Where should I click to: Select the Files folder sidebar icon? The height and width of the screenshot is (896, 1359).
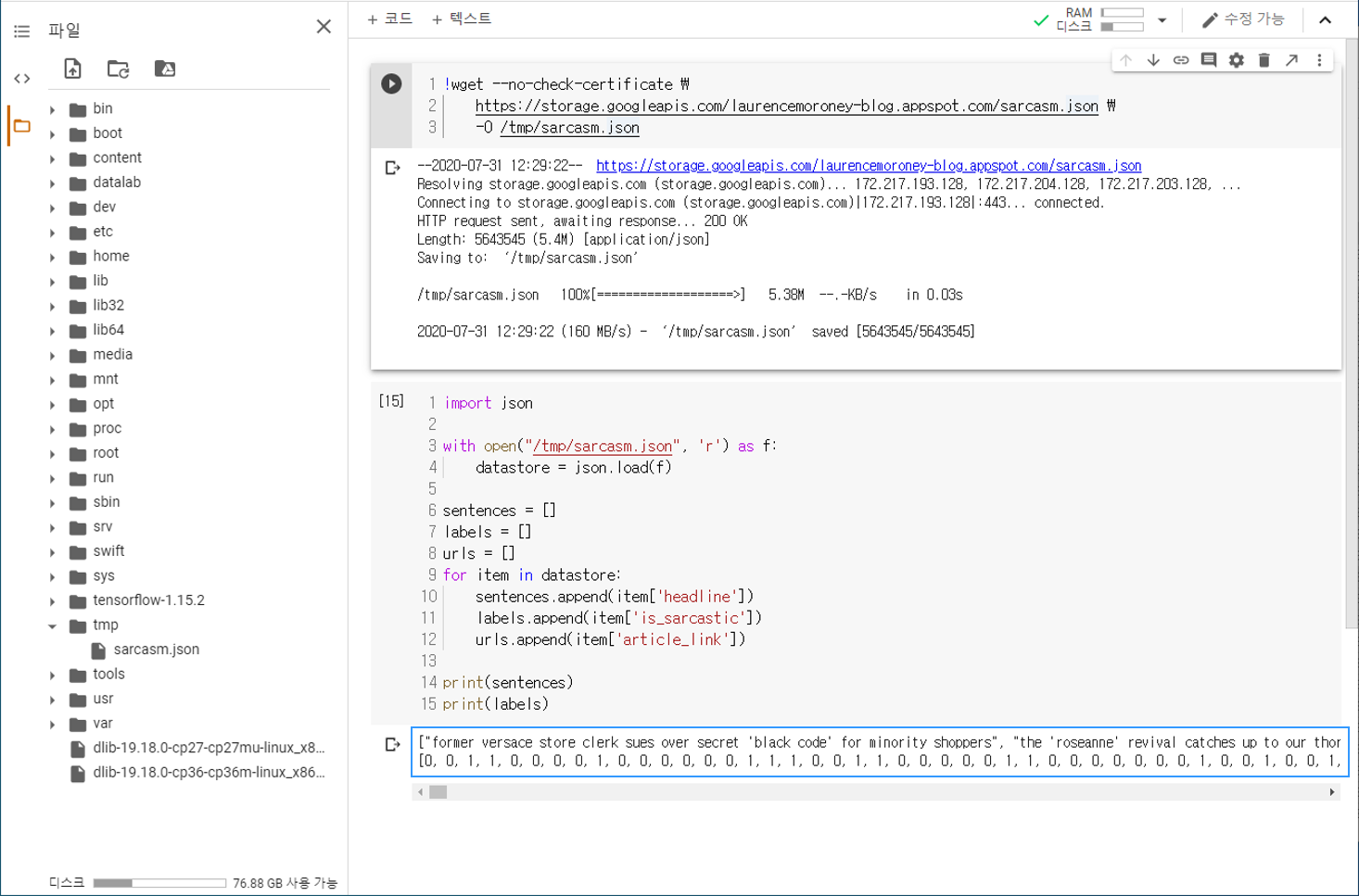[x=22, y=126]
